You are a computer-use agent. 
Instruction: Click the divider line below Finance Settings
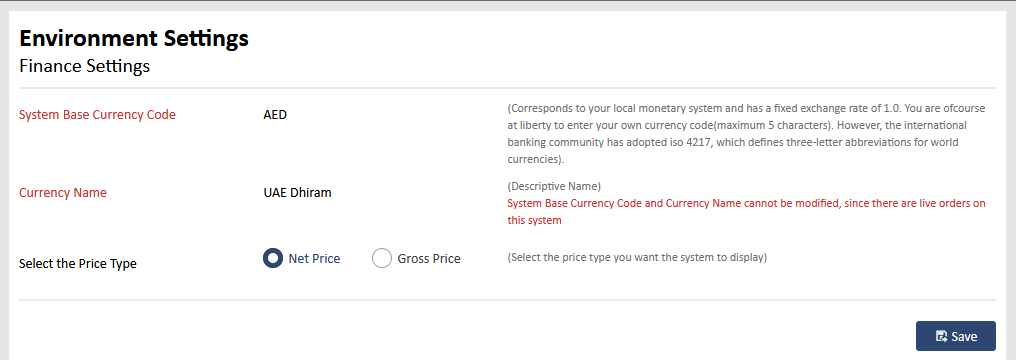507,87
